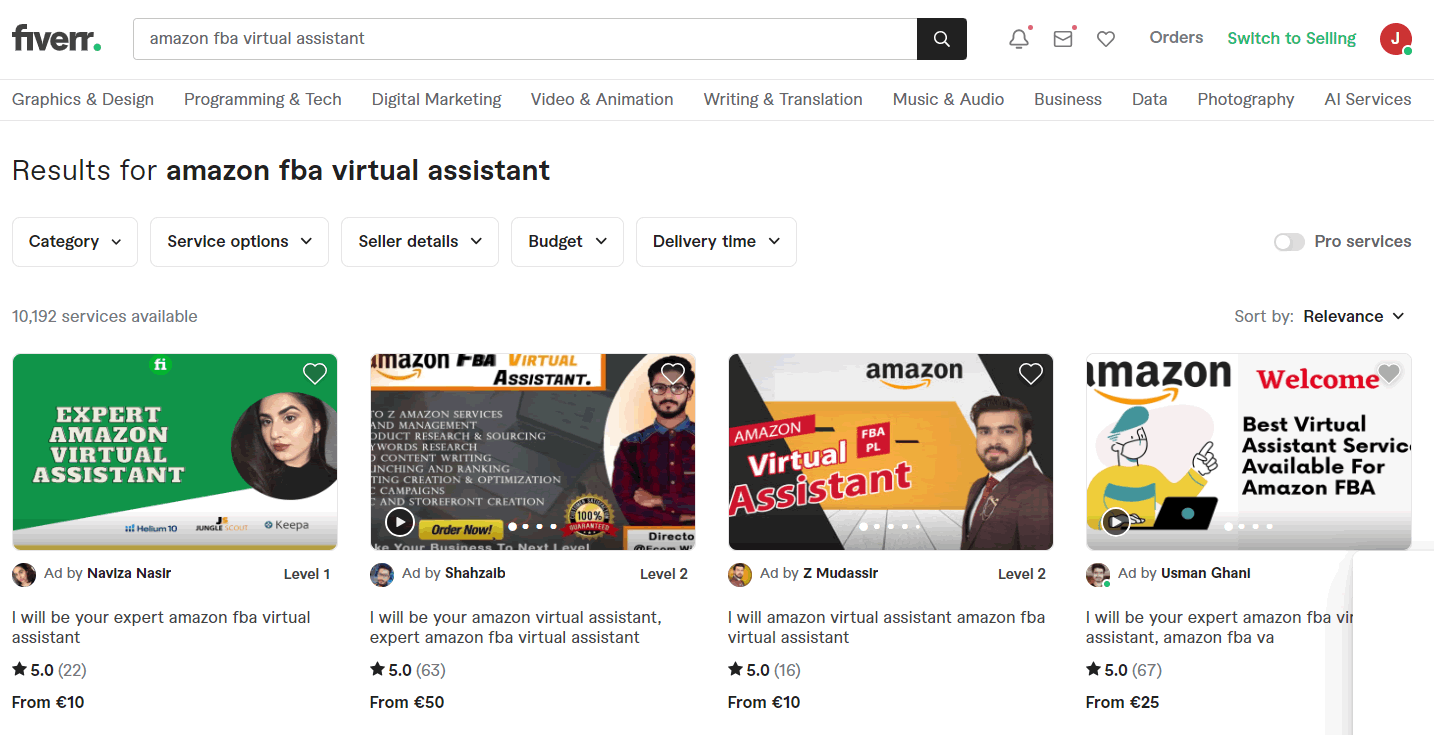
Task: Expand the Delivery time filter
Action: pyautogui.click(x=716, y=242)
